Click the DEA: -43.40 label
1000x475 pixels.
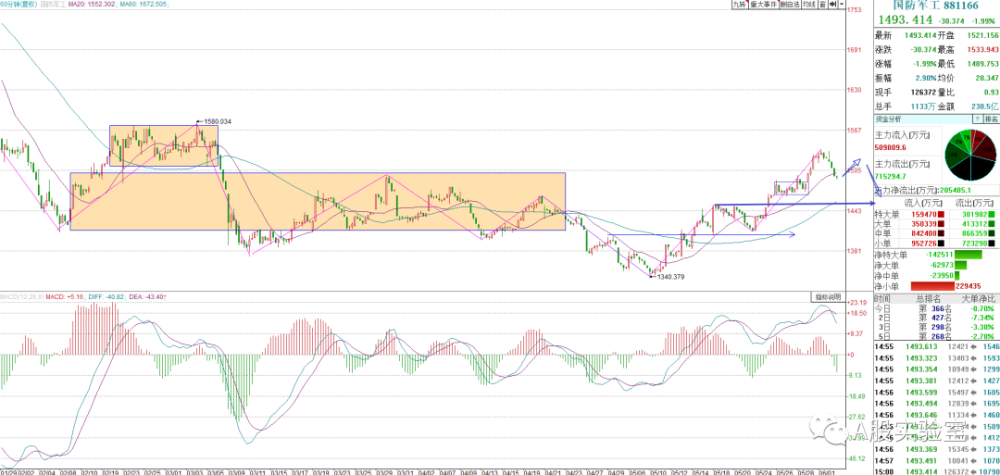point(146,297)
